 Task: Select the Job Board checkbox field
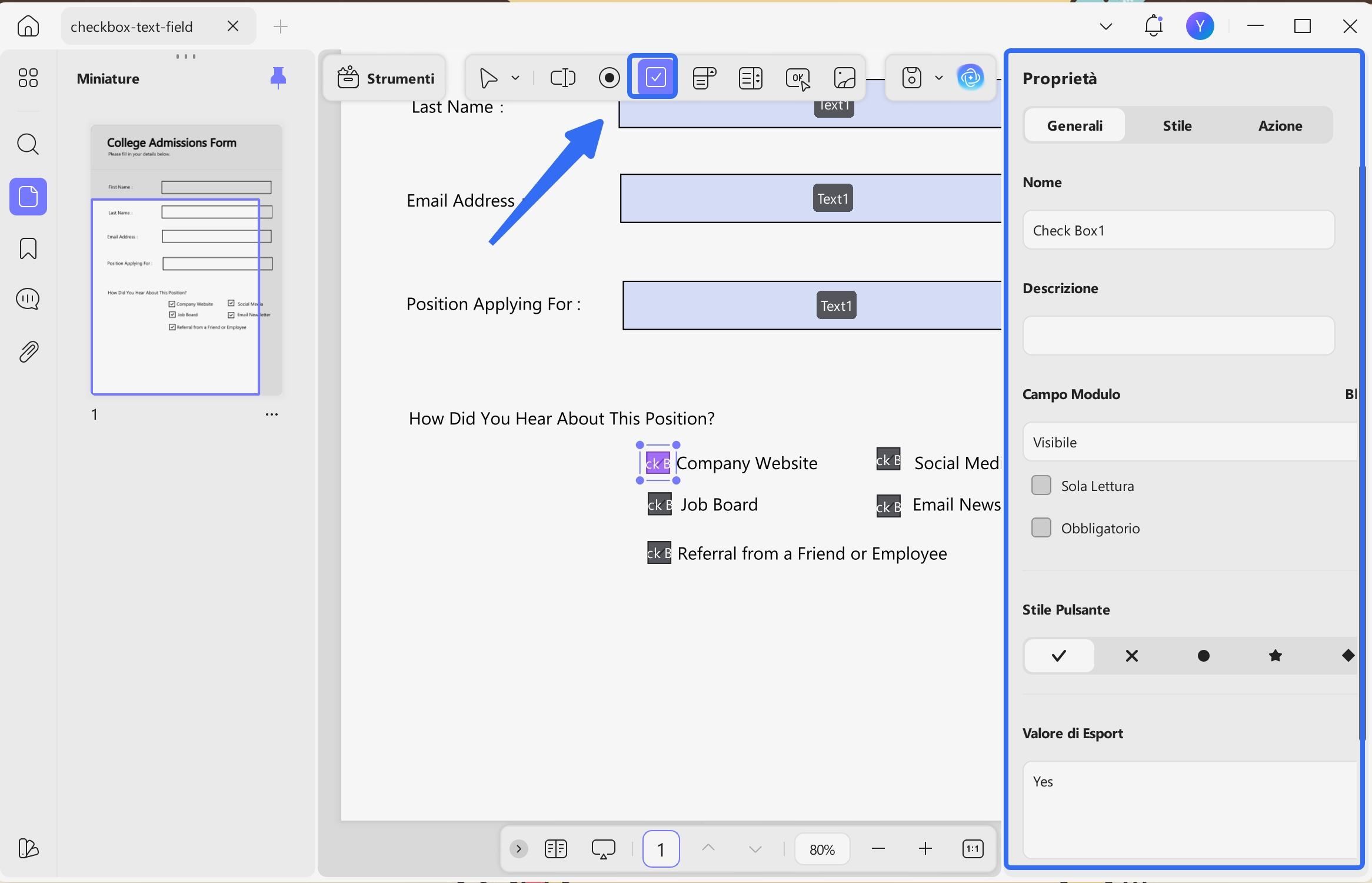[660, 504]
